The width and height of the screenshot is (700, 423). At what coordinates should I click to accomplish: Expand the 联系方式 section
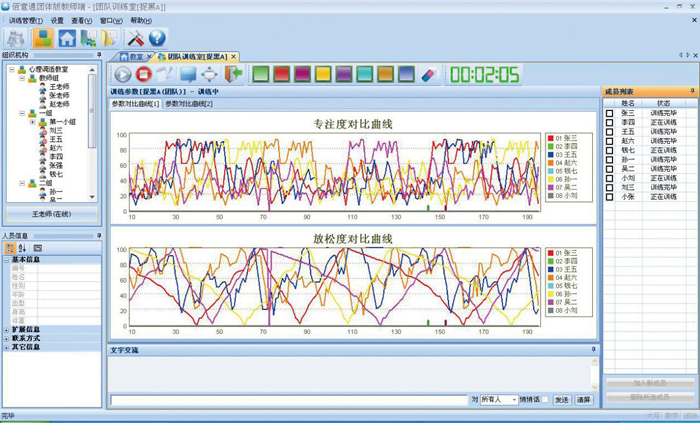pyautogui.click(x=7, y=338)
